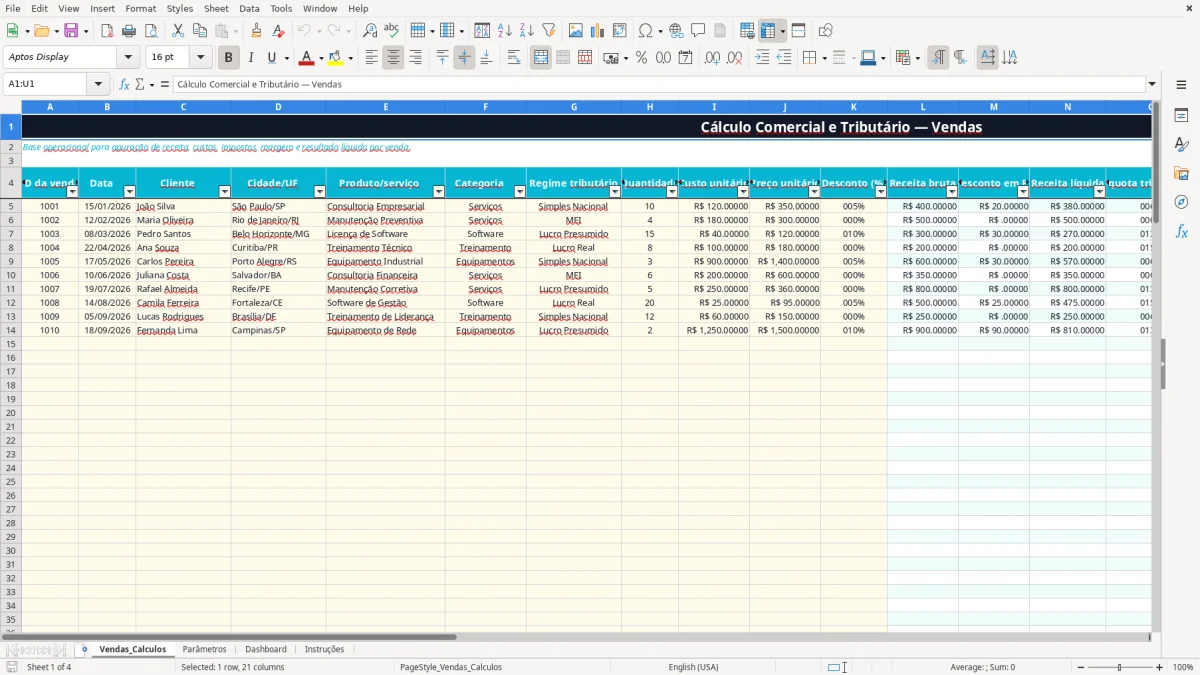Open the sidebar Functions deck
Image resolution: width=1200 pixels, height=675 pixels.
[x=1181, y=231]
